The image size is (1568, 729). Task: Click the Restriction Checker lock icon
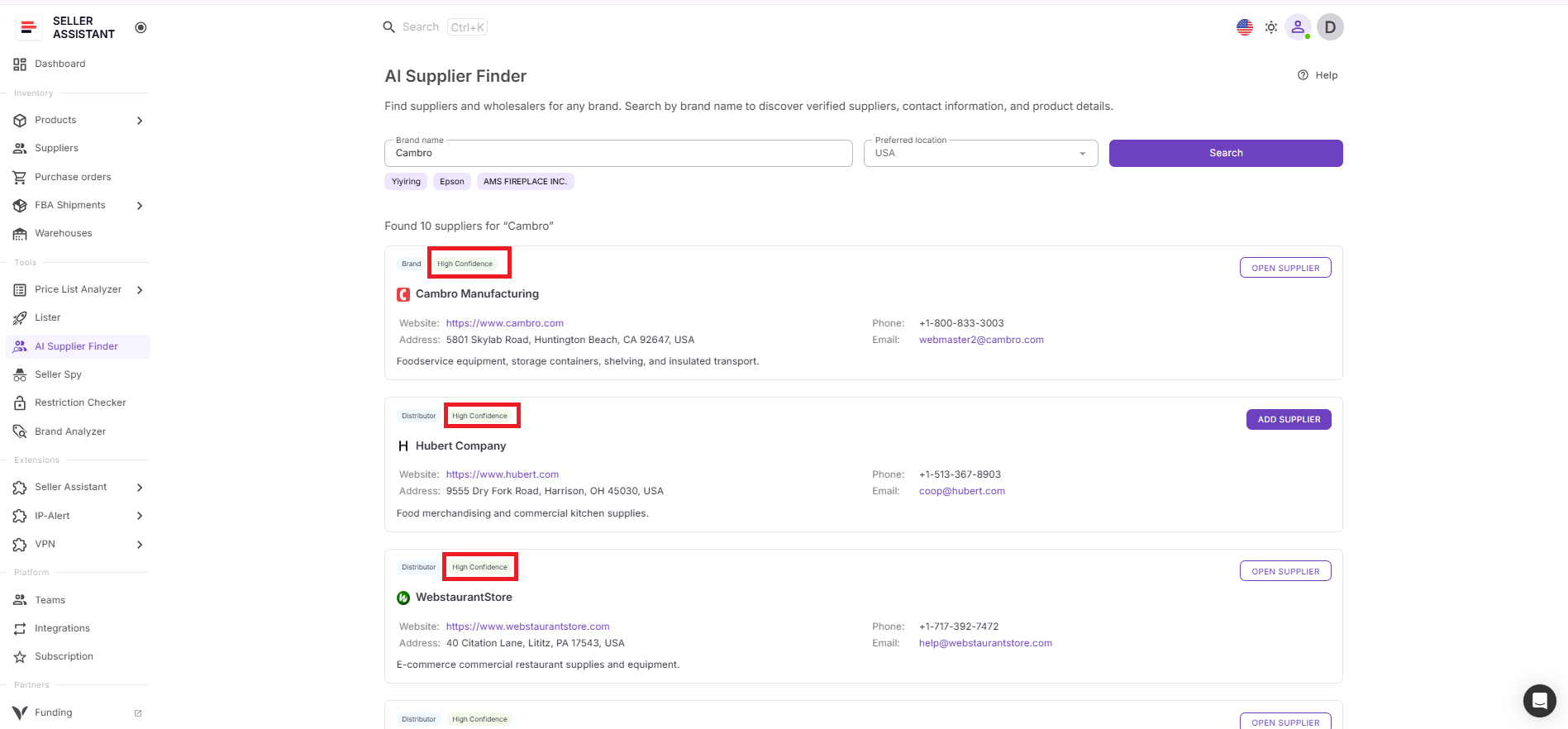(x=20, y=403)
